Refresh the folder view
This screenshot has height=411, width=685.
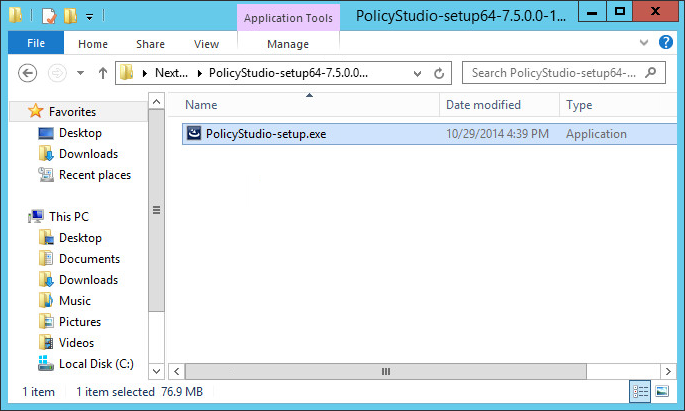click(x=439, y=73)
